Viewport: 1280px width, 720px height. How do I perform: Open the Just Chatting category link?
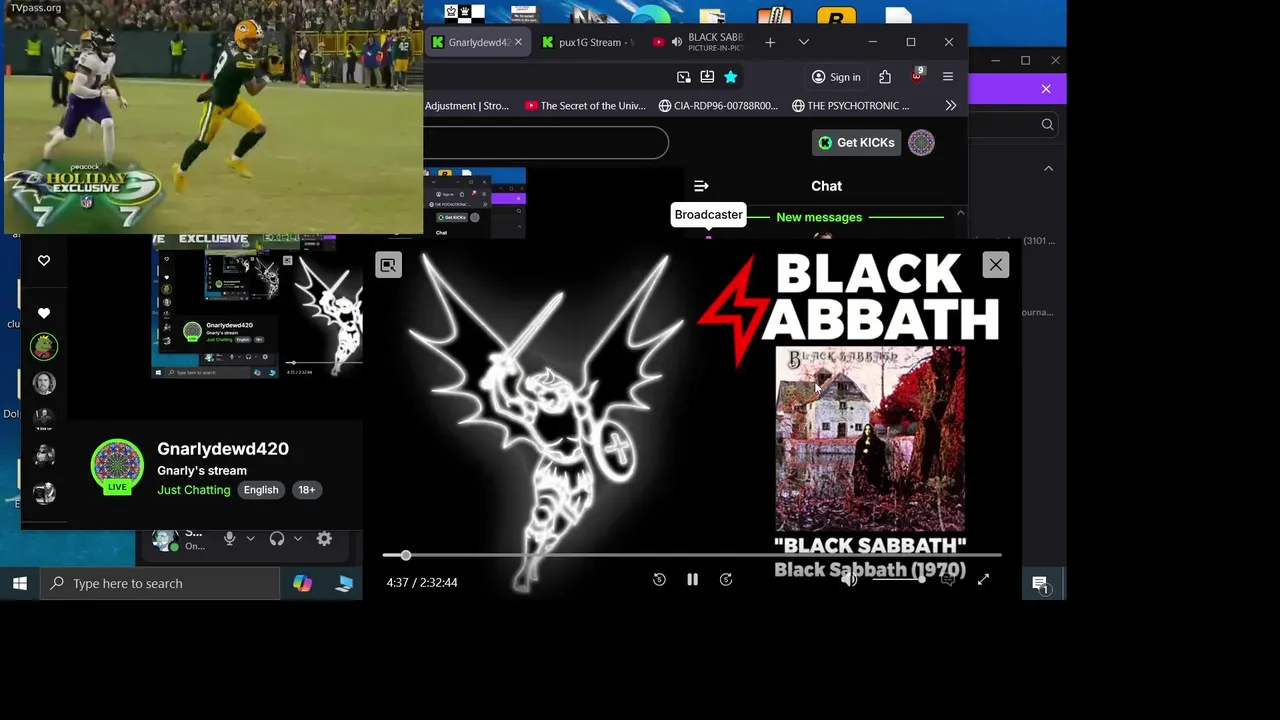(194, 490)
